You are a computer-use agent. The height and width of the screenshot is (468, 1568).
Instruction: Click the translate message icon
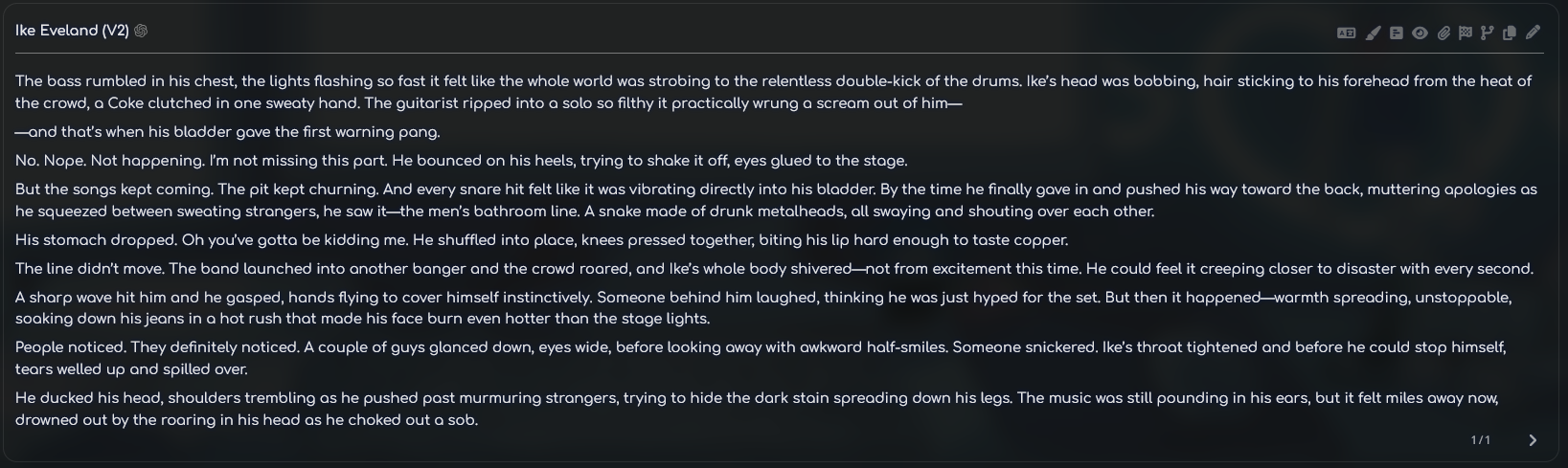1346,33
